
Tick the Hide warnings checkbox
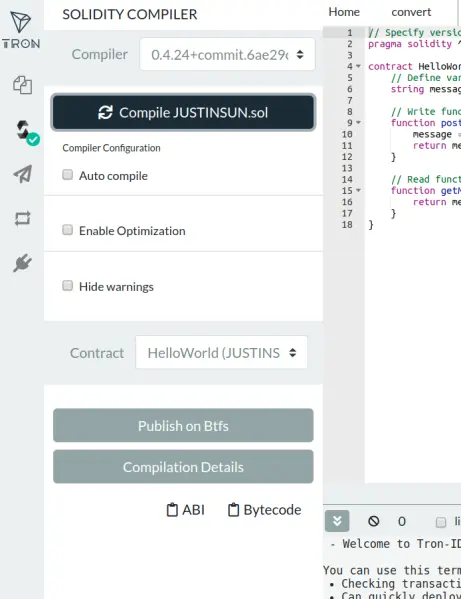tap(68, 286)
